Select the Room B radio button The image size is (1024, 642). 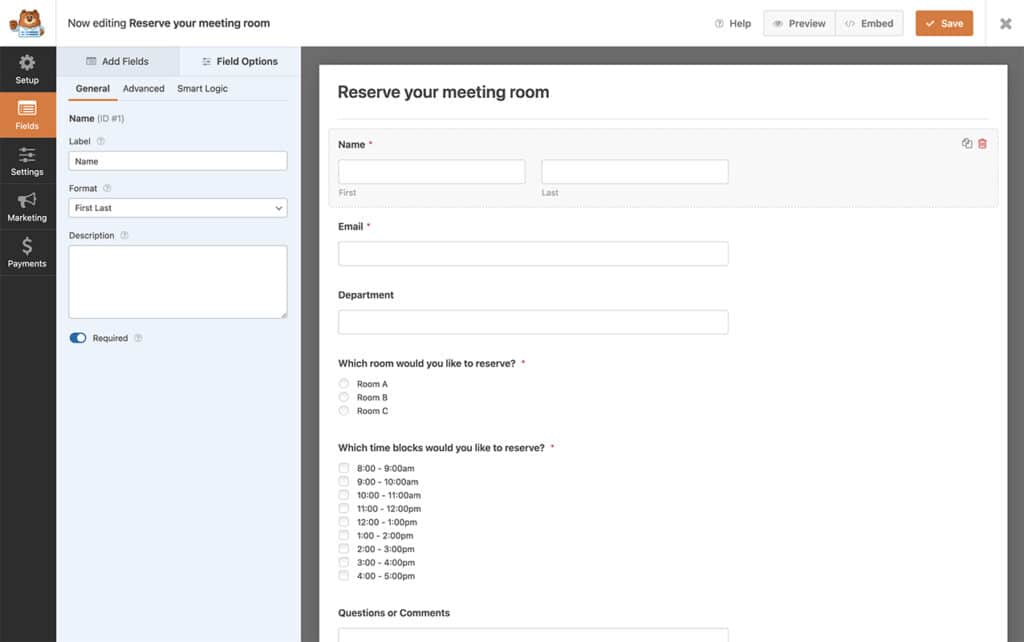coord(343,397)
